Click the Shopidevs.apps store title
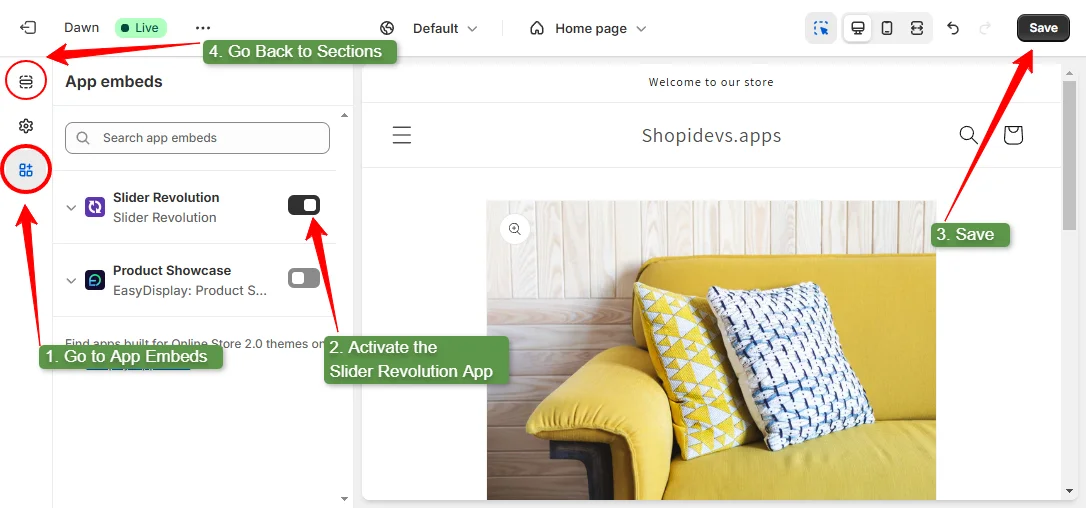 point(711,135)
